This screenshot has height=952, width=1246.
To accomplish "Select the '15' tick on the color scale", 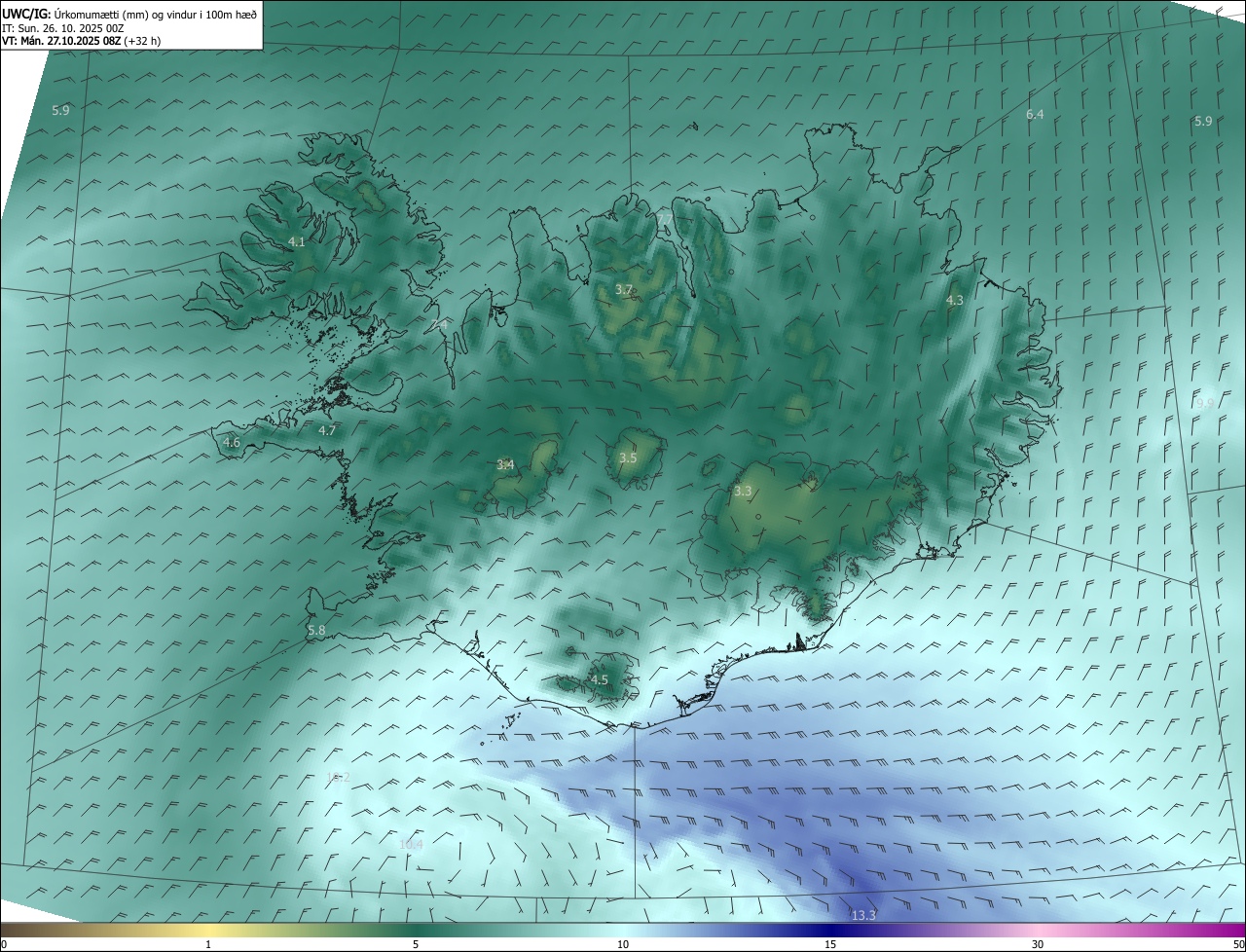I will [x=830, y=944].
